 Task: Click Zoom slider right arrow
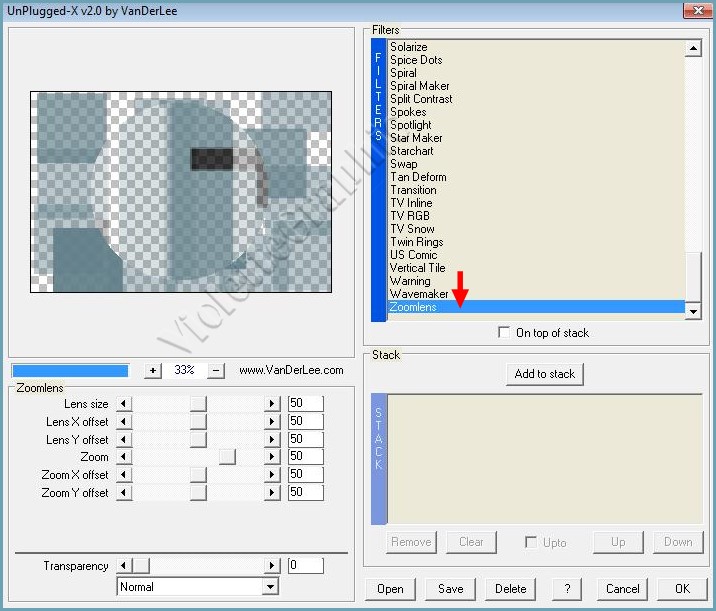point(271,457)
